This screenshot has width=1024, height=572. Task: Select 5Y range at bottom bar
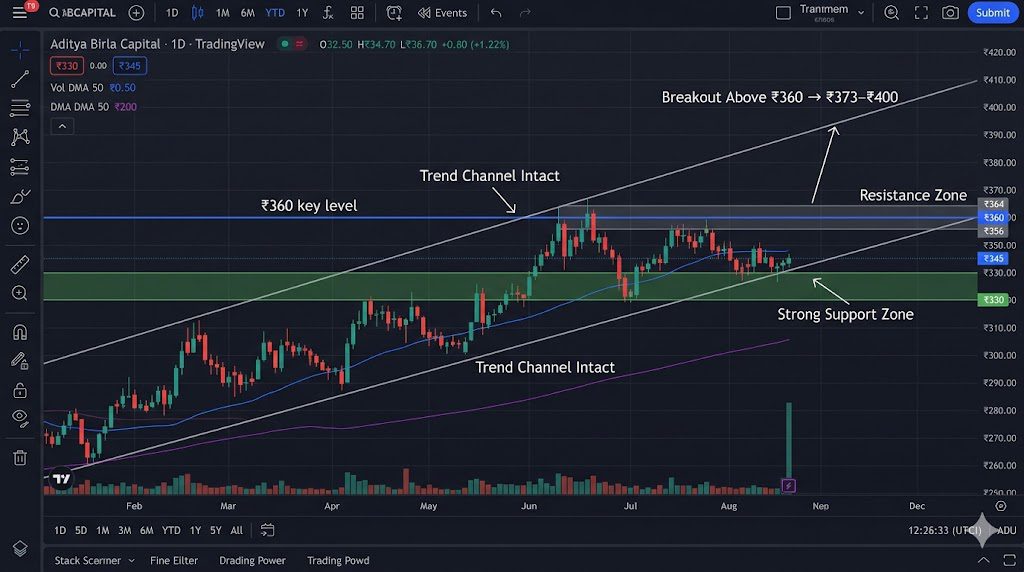[x=216, y=530]
